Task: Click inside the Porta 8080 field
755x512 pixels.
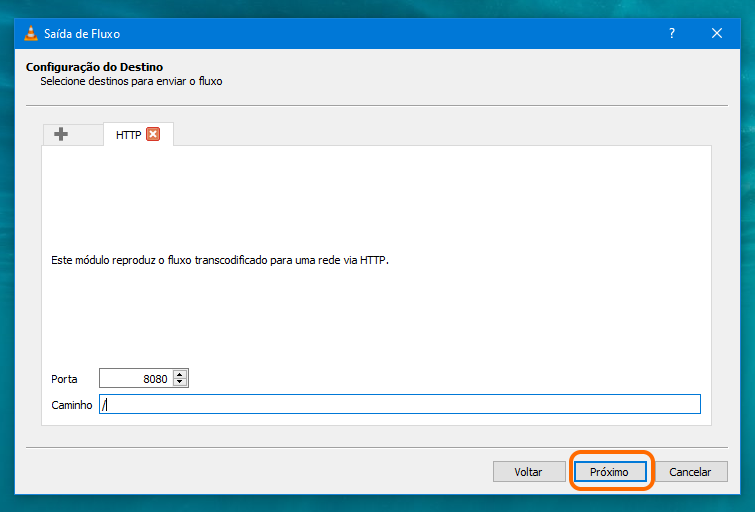Action: click(136, 379)
